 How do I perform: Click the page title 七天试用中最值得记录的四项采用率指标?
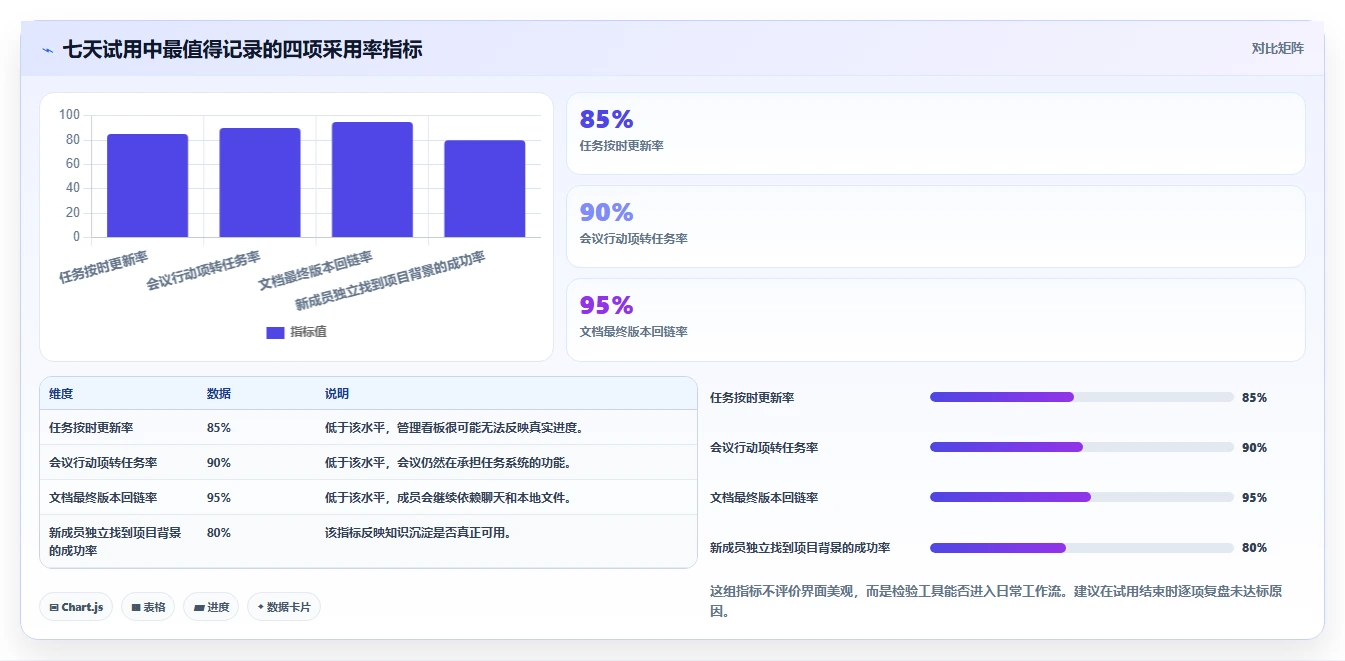(x=242, y=49)
